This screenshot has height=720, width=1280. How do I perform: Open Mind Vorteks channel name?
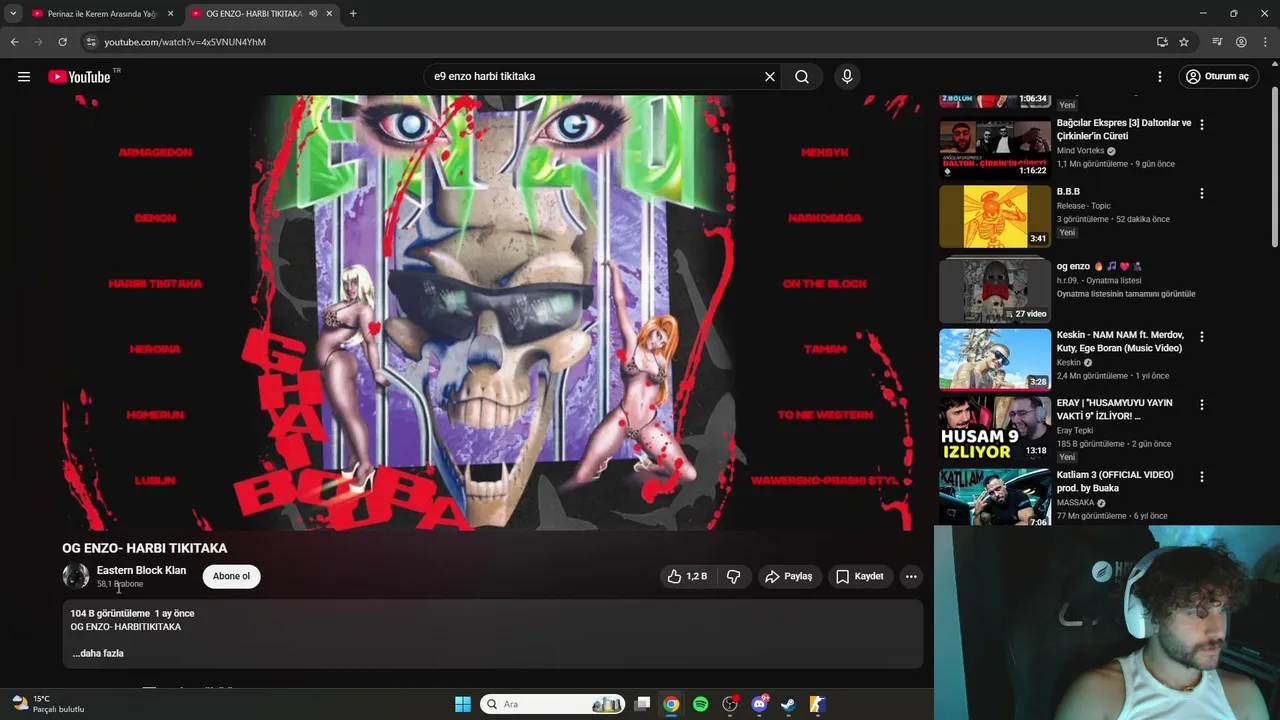pyautogui.click(x=1080, y=151)
